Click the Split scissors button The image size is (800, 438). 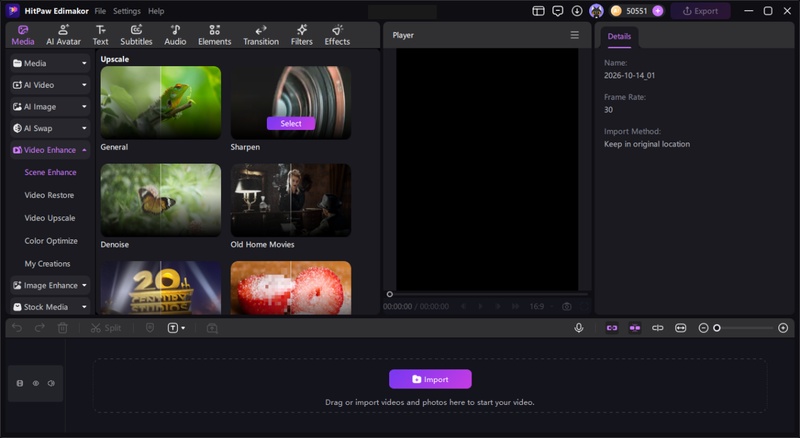click(x=106, y=328)
